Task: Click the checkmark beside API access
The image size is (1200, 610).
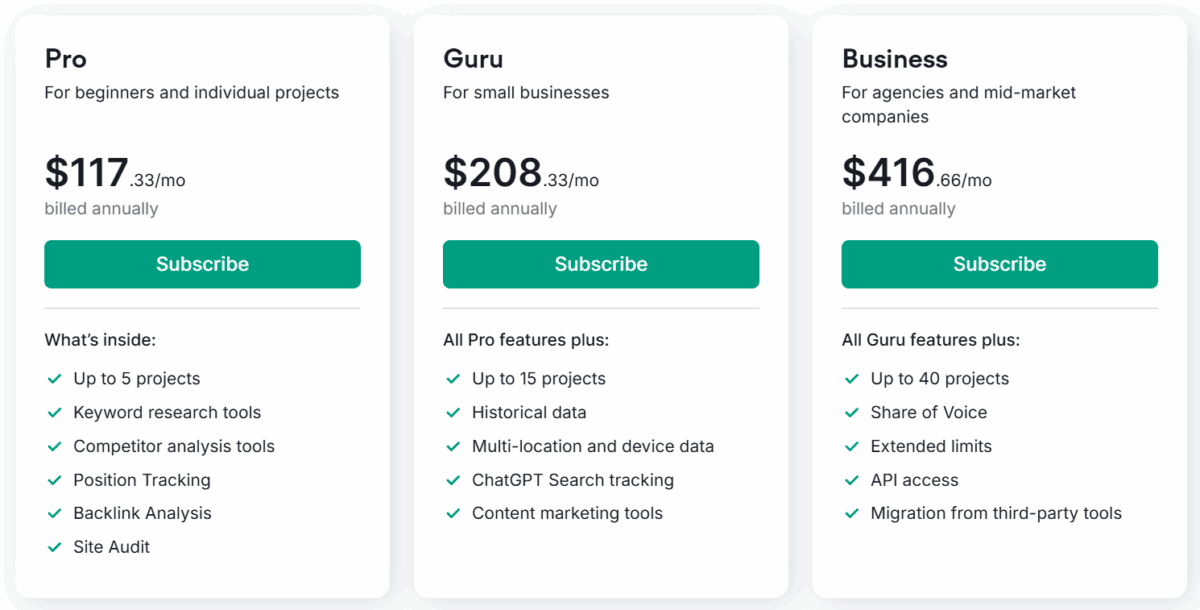Action: coord(852,480)
